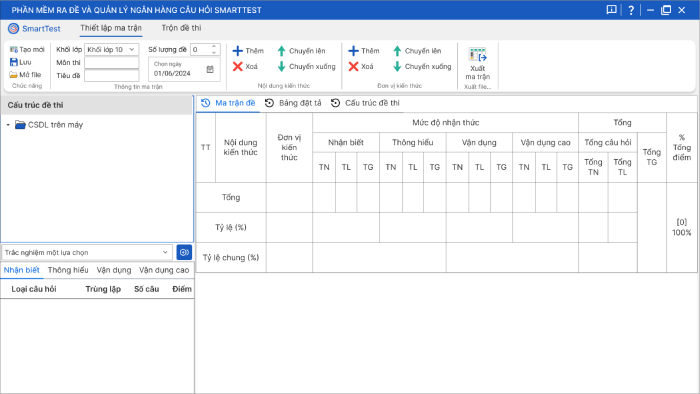Switch to Thiết lập ma trận tab
Viewport: 700px width, 394px height.
click(111, 28)
